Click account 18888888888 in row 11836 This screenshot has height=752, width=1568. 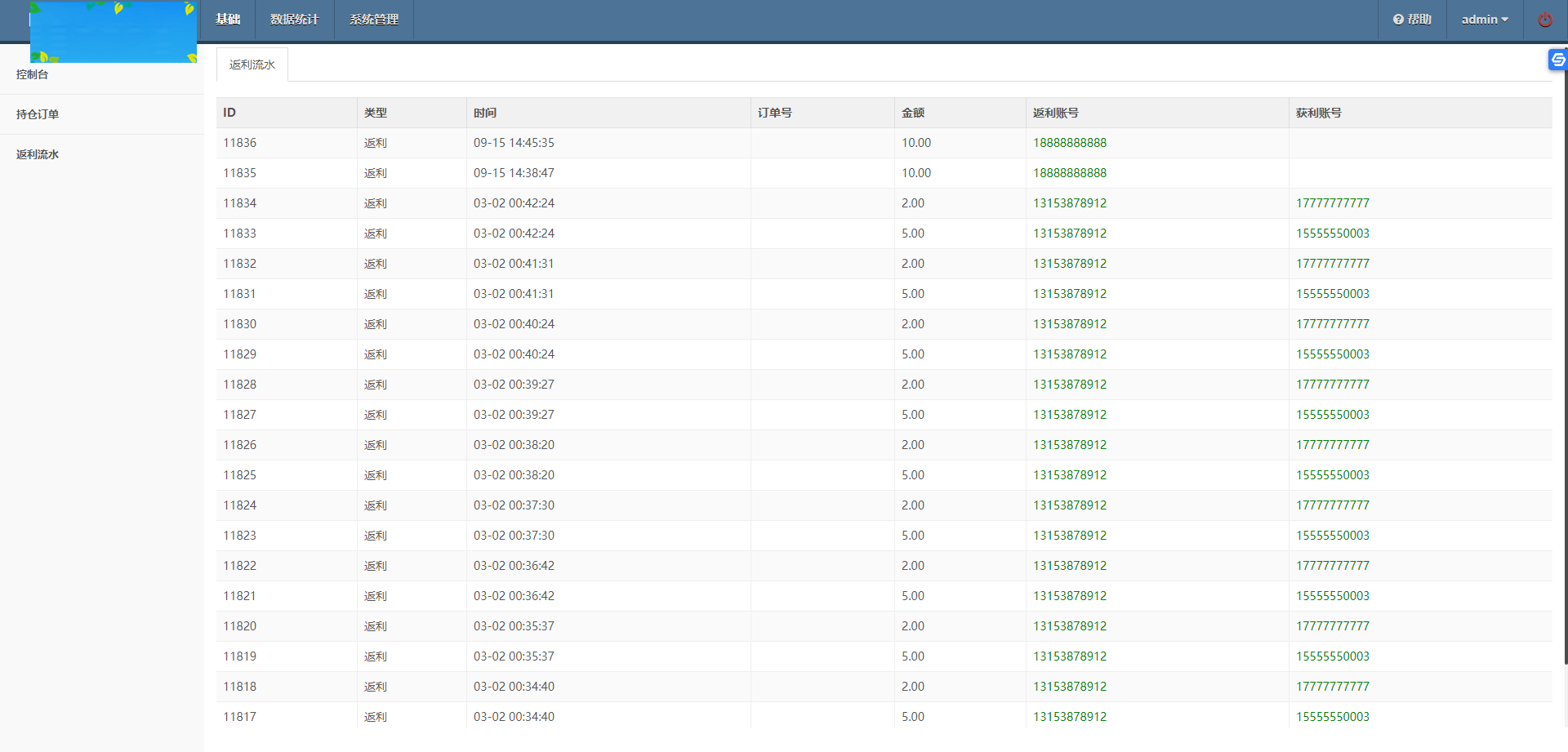1069,143
